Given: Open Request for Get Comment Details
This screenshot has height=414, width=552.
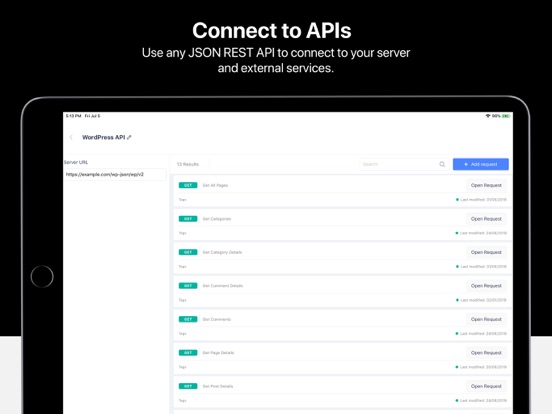Looking at the screenshot, I should (x=486, y=286).
